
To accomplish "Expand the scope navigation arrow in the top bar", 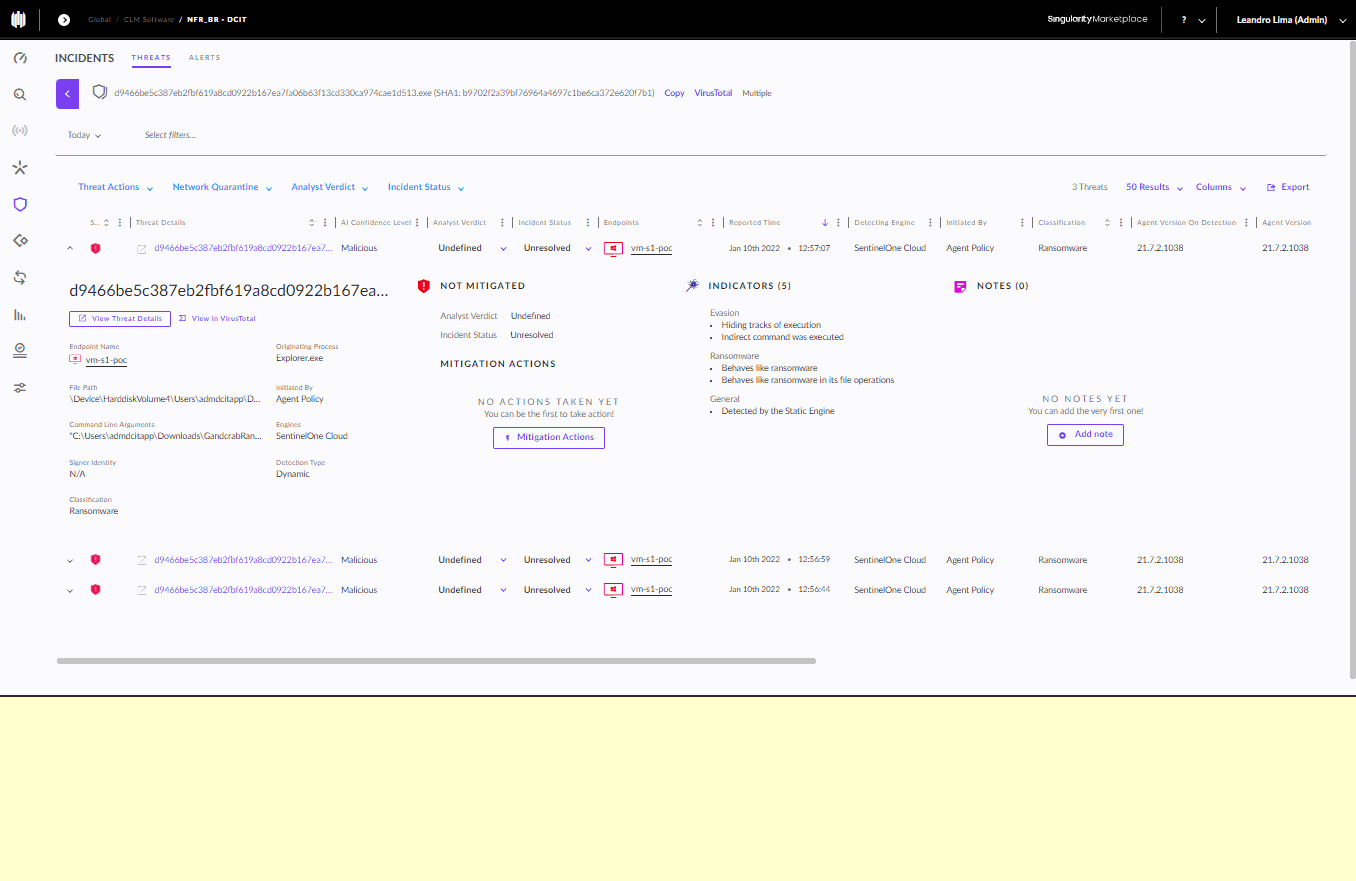I will pos(64,19).
